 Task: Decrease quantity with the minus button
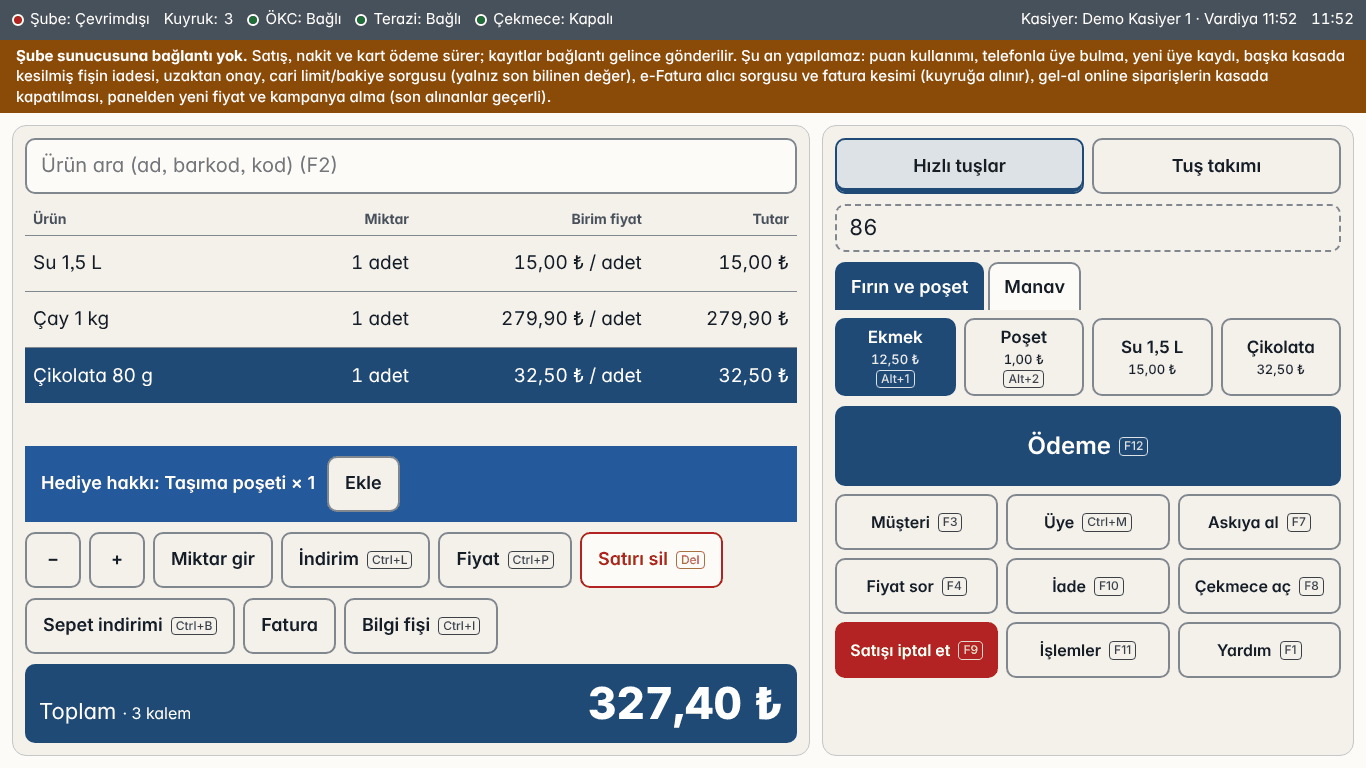tap(53, 560)
